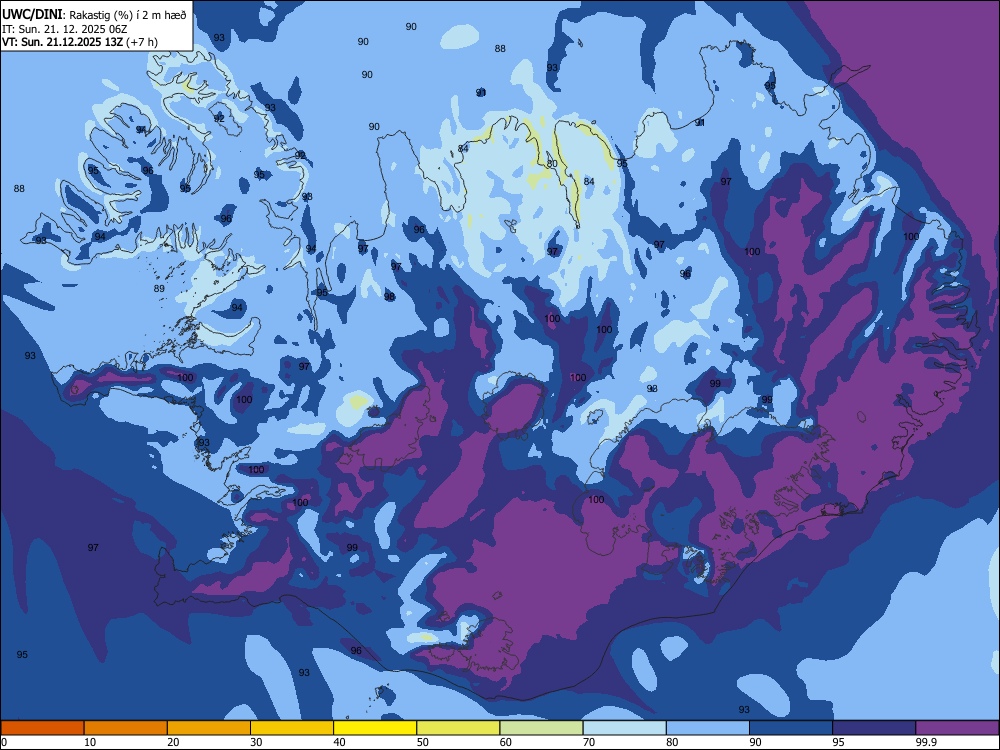Click the legend tick label '70'
This screenshot has height=750, width=1000.
pyautogui.click(x=589, y=742)
